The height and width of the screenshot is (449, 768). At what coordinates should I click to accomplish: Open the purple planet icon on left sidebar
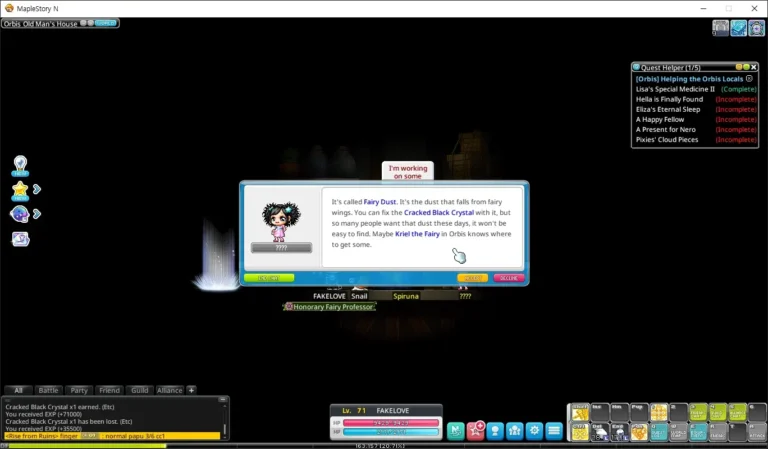(20, 214)
